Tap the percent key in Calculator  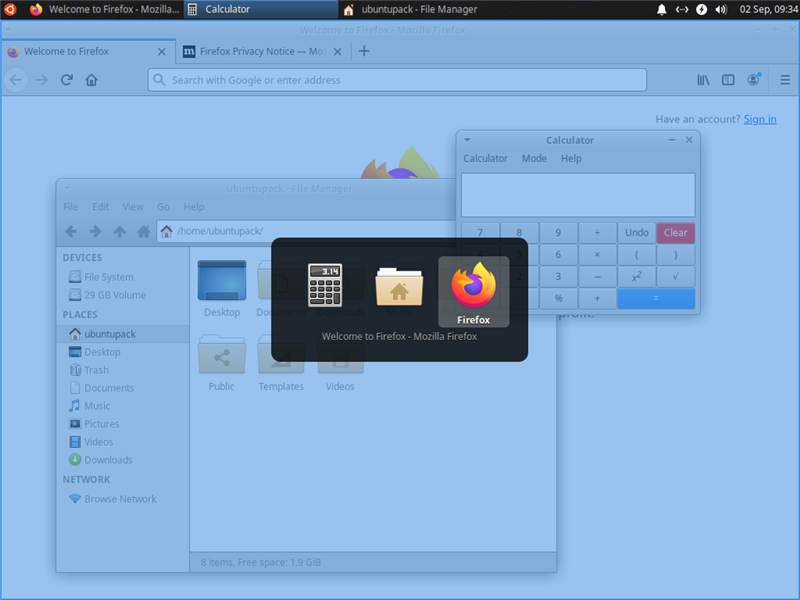point(558,298)
